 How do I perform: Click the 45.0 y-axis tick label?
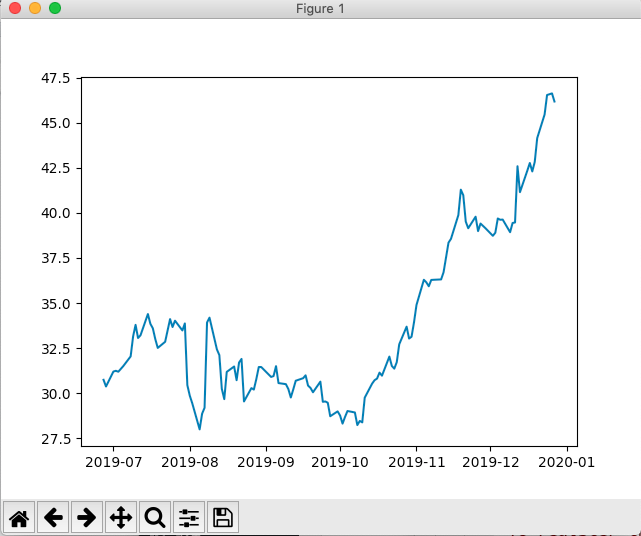(56, 123)
